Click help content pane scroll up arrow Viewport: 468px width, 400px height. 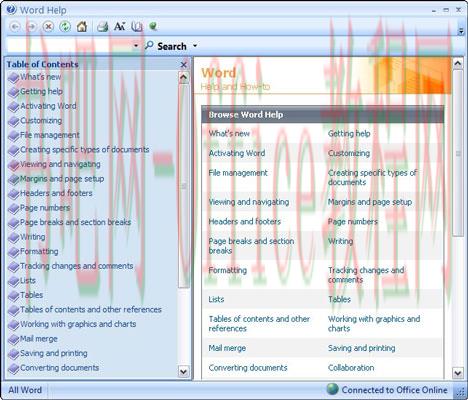(x=458, y=63)
